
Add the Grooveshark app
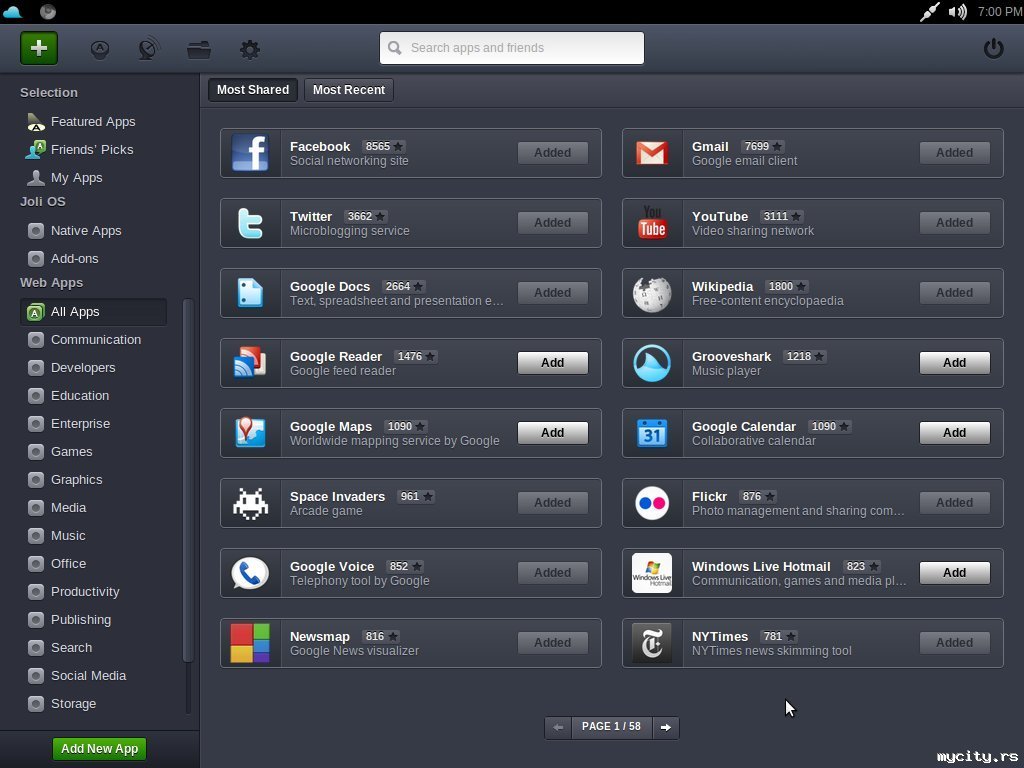click(x=954, y=362)
